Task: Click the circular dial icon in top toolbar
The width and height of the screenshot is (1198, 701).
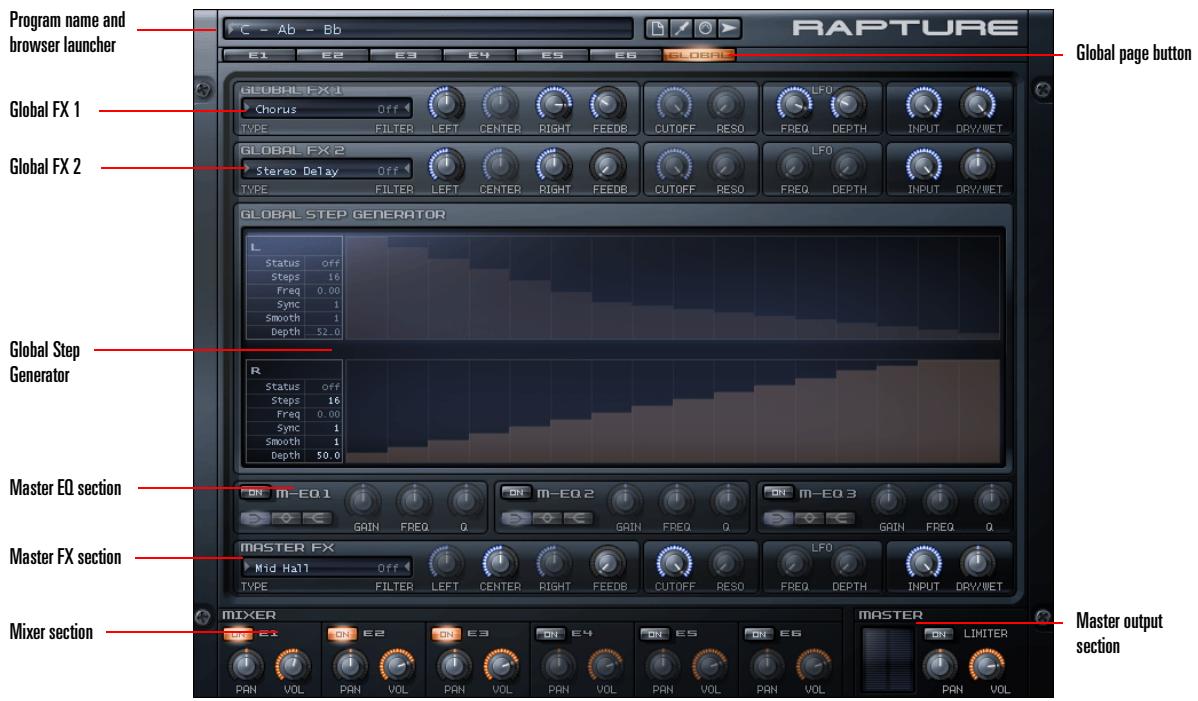Action: pos(704,29)
